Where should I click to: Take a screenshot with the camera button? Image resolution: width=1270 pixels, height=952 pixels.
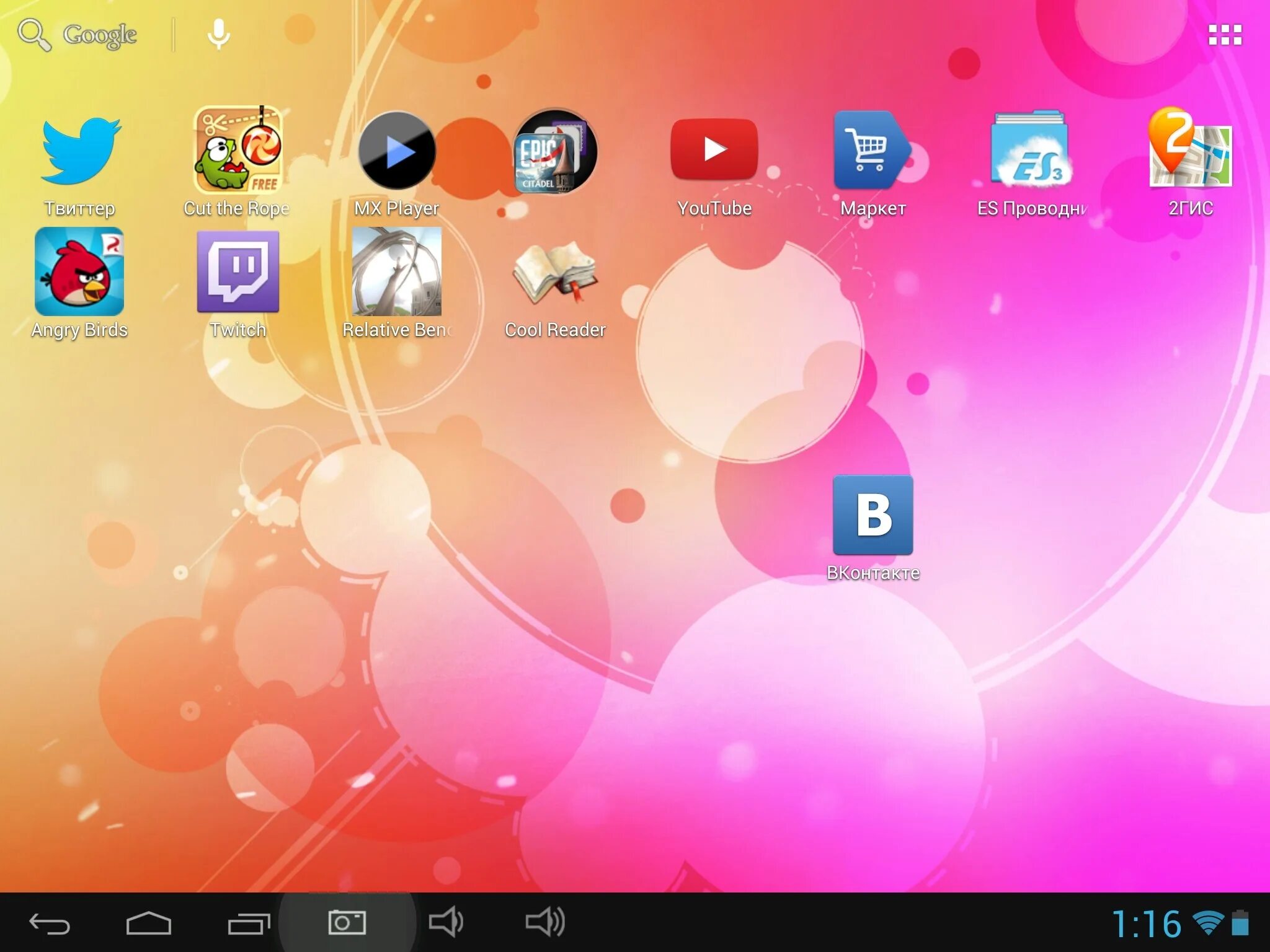(347, 923)
